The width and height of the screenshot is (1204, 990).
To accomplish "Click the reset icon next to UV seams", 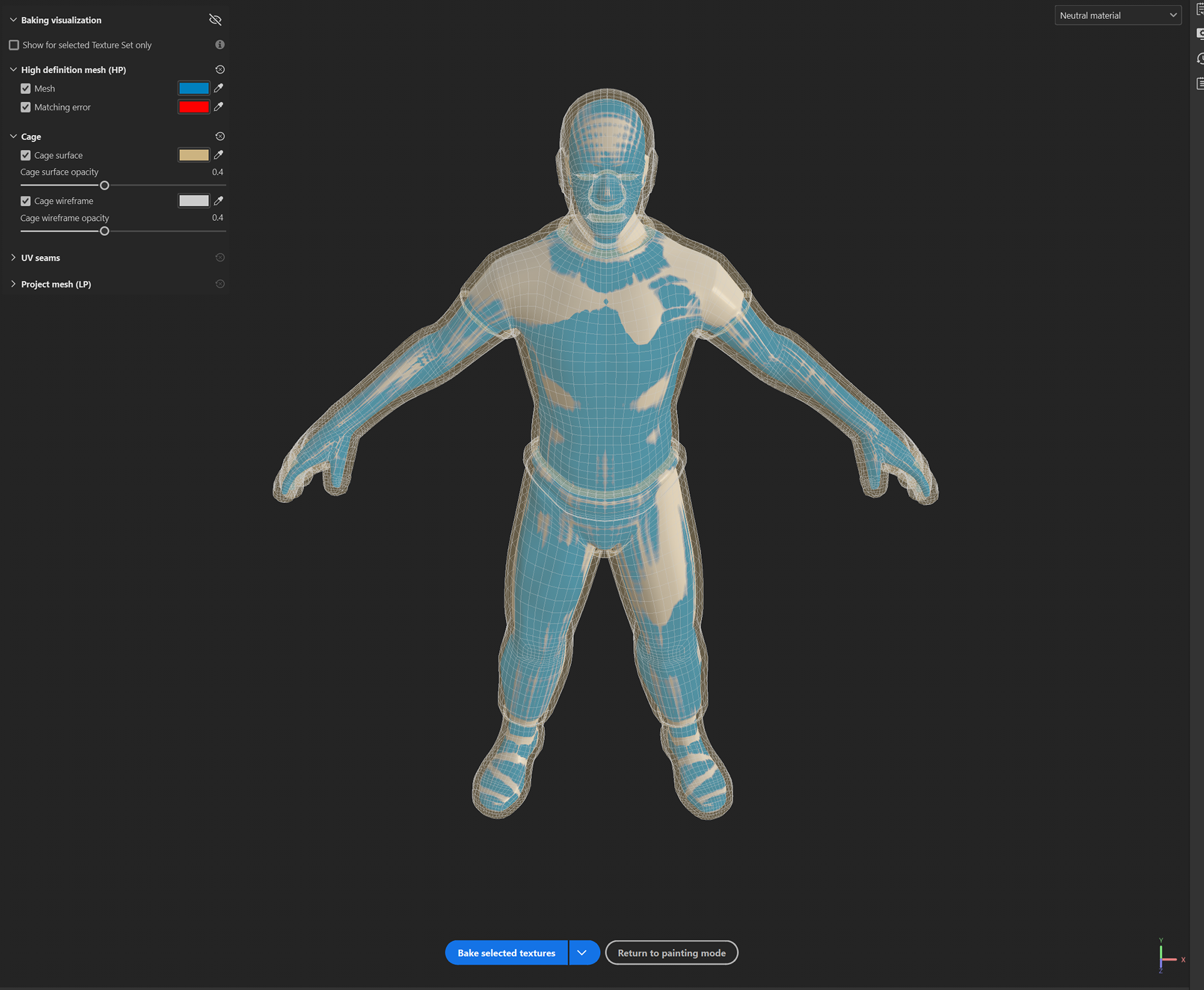I will pyautogui.click(x=219, y=258).
